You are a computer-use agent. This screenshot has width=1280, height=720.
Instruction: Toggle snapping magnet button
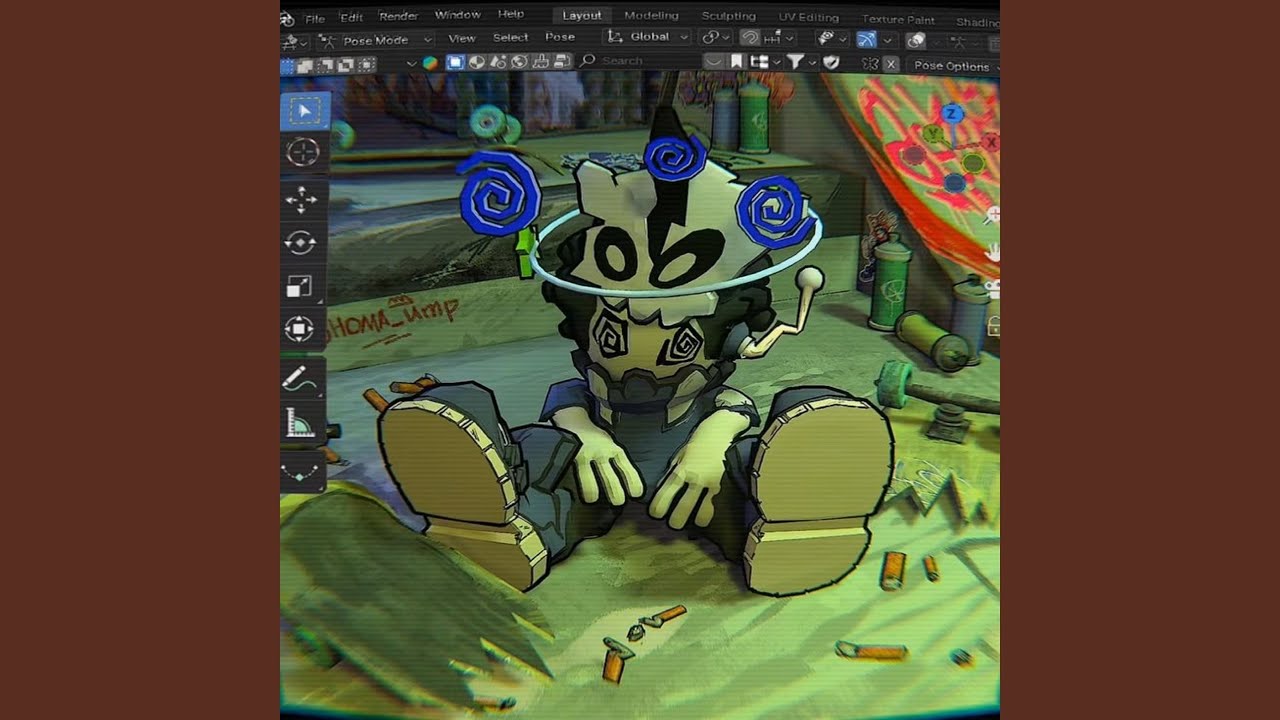click(x=750, y=38)
